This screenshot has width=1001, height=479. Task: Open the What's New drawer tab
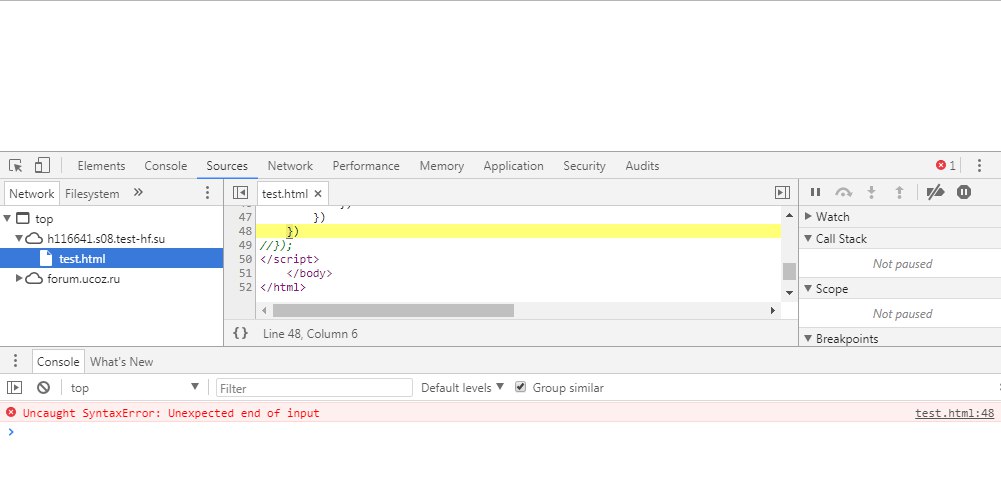click(x=121, y=361)
